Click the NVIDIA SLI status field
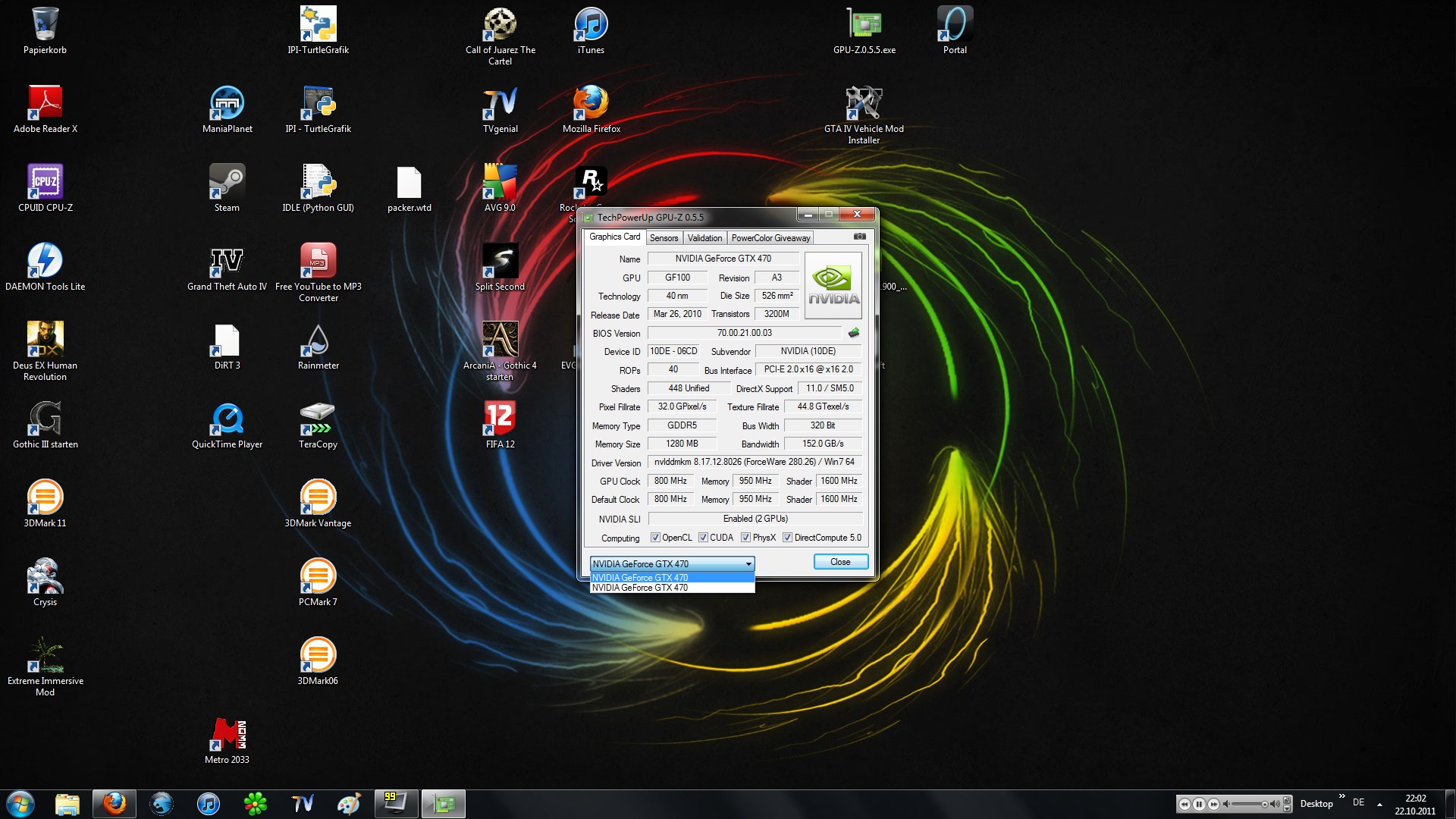The image size is (1456, 819). point(755,519)
